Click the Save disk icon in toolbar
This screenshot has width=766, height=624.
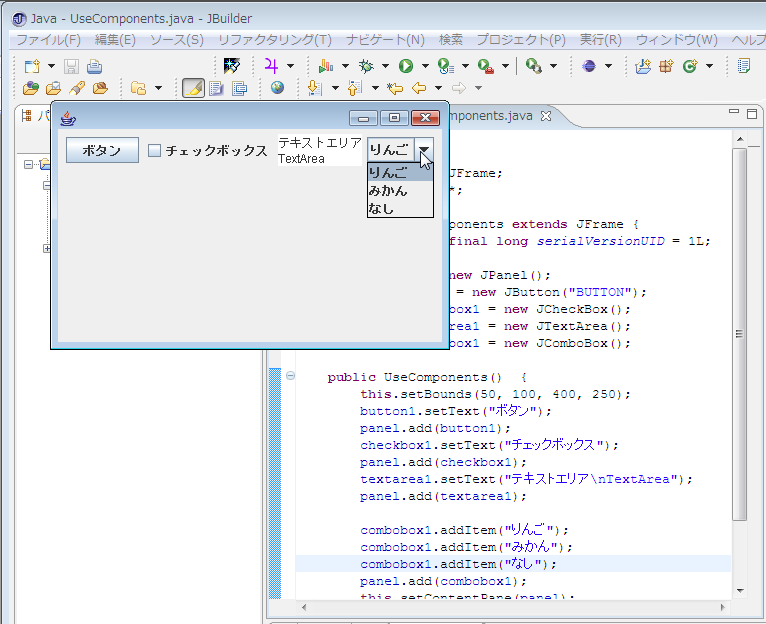[x=71, y=66]
